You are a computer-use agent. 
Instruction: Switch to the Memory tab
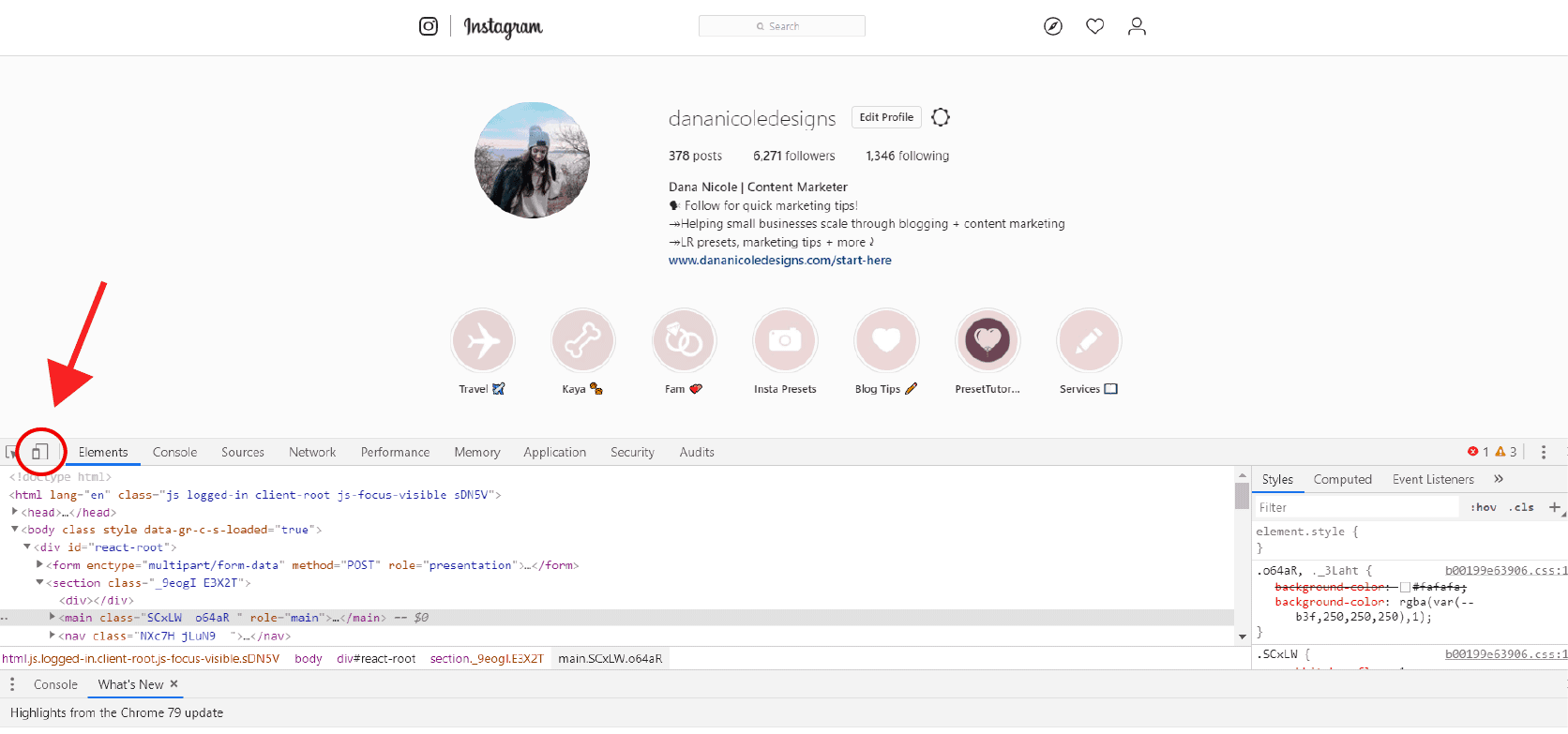(477, 452)
